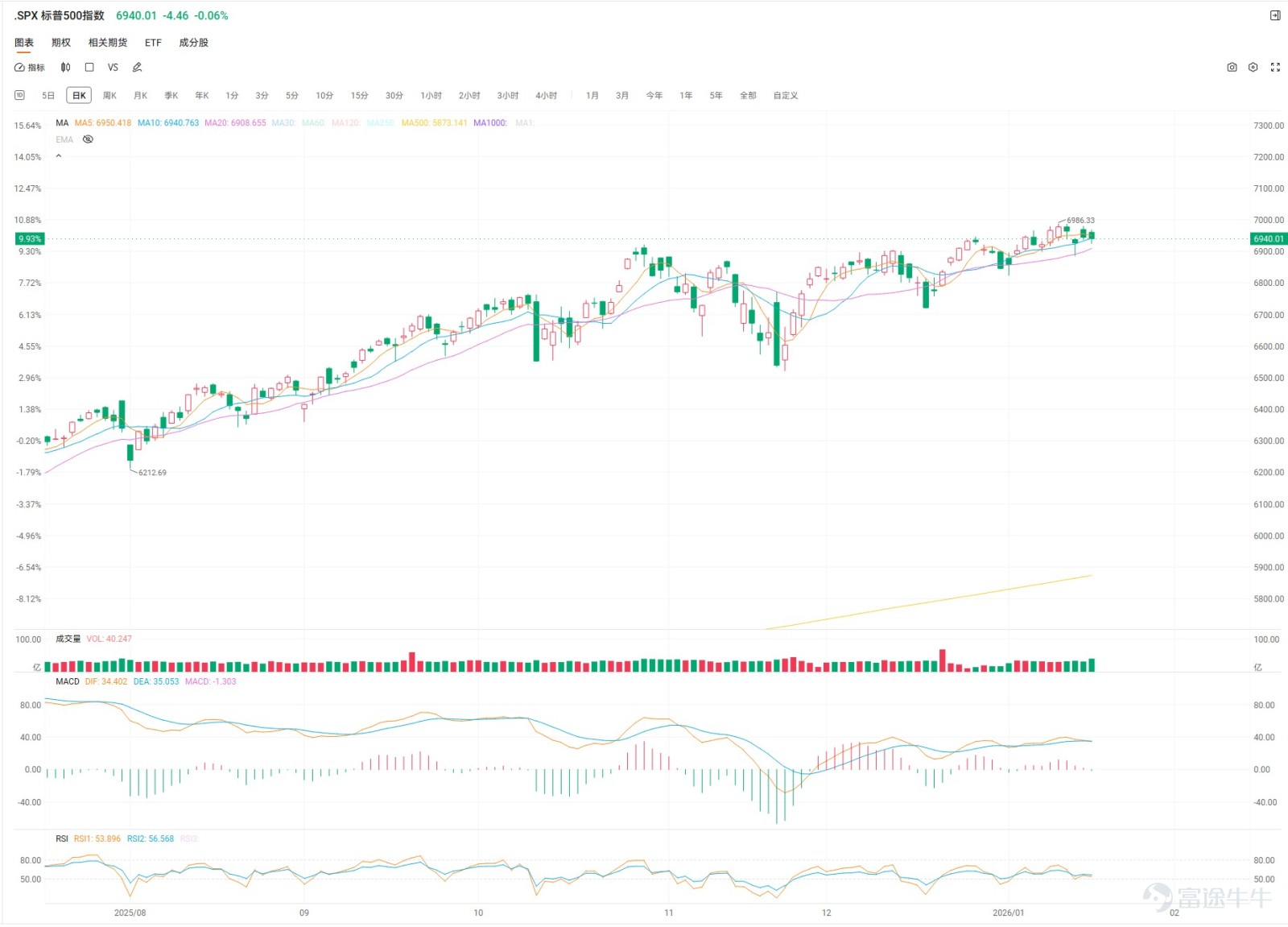Open the 指标 indicators panel
This screenshot has height=927, width=1288.
click(x=30, y=68)
